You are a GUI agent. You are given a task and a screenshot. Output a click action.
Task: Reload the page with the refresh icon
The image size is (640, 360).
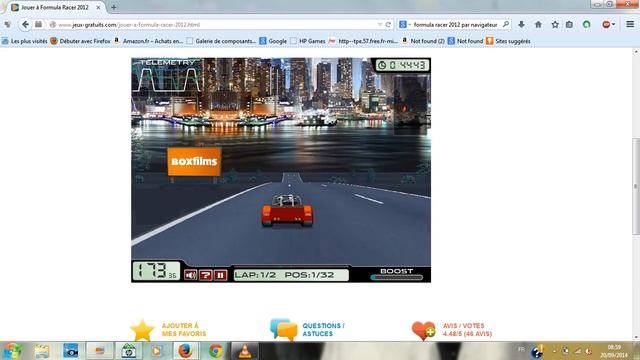pyautogui.click(x=388, y=24)
